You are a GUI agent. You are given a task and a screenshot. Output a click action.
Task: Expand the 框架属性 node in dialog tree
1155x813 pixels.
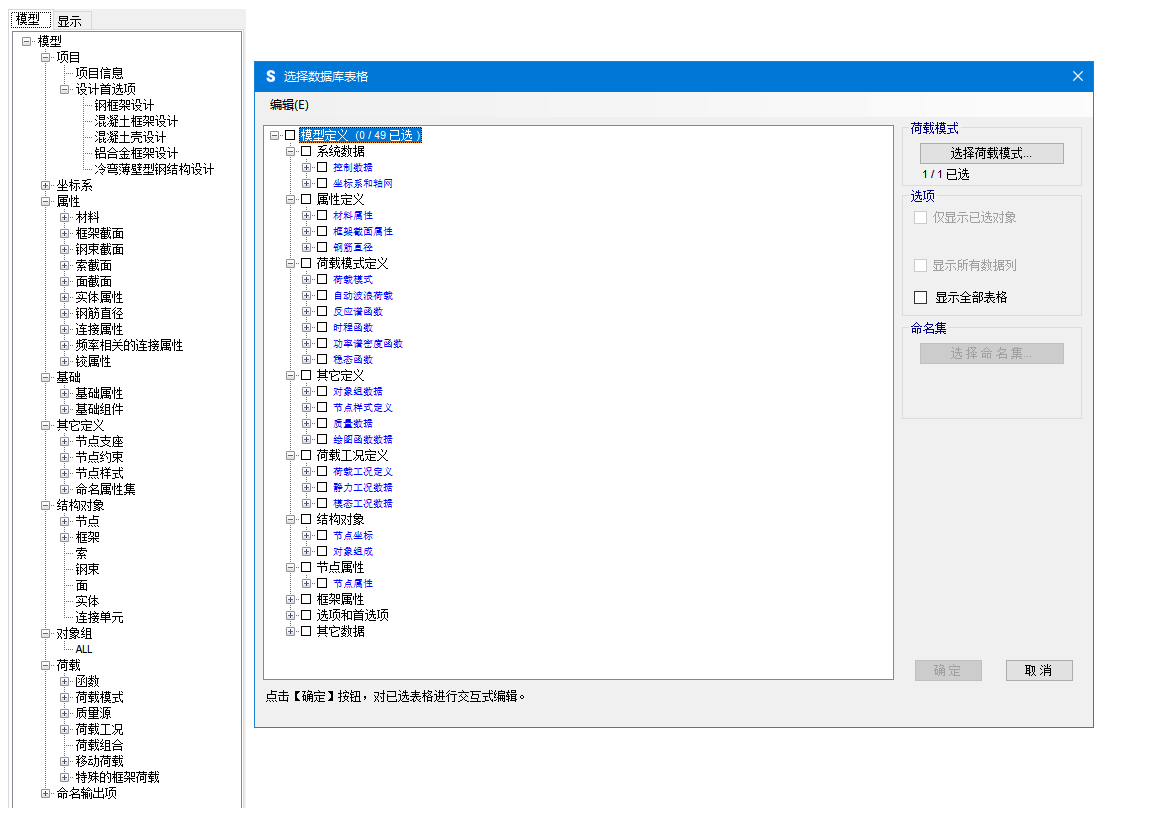tap(291, 599)
